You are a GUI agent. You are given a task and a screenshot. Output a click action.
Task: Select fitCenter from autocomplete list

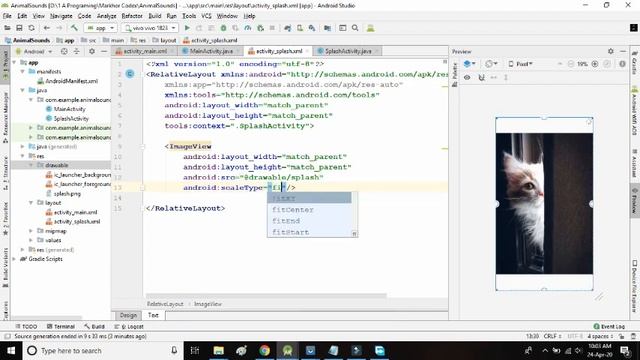(309, 209)
